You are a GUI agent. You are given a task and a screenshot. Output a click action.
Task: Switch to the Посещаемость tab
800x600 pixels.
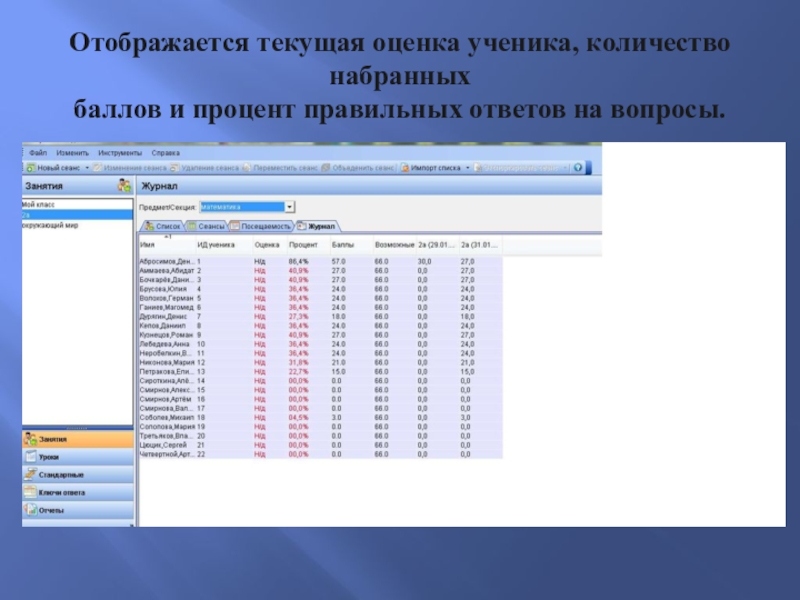tap(261, 226)
